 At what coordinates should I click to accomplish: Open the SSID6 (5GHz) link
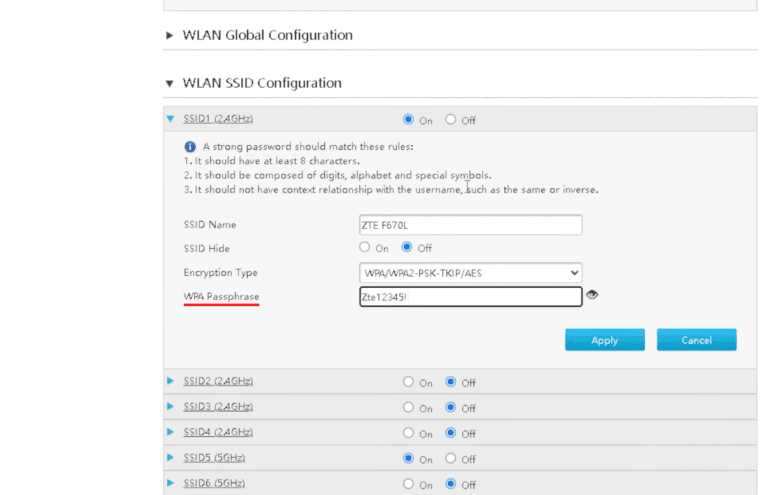tap(214, 483)
